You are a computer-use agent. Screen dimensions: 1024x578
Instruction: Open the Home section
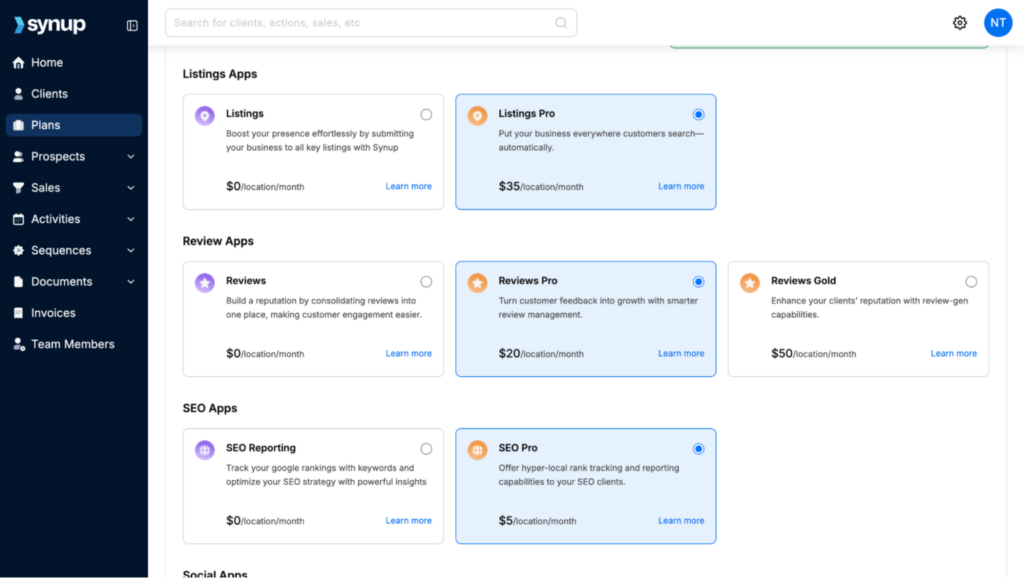tap(46, 62)
